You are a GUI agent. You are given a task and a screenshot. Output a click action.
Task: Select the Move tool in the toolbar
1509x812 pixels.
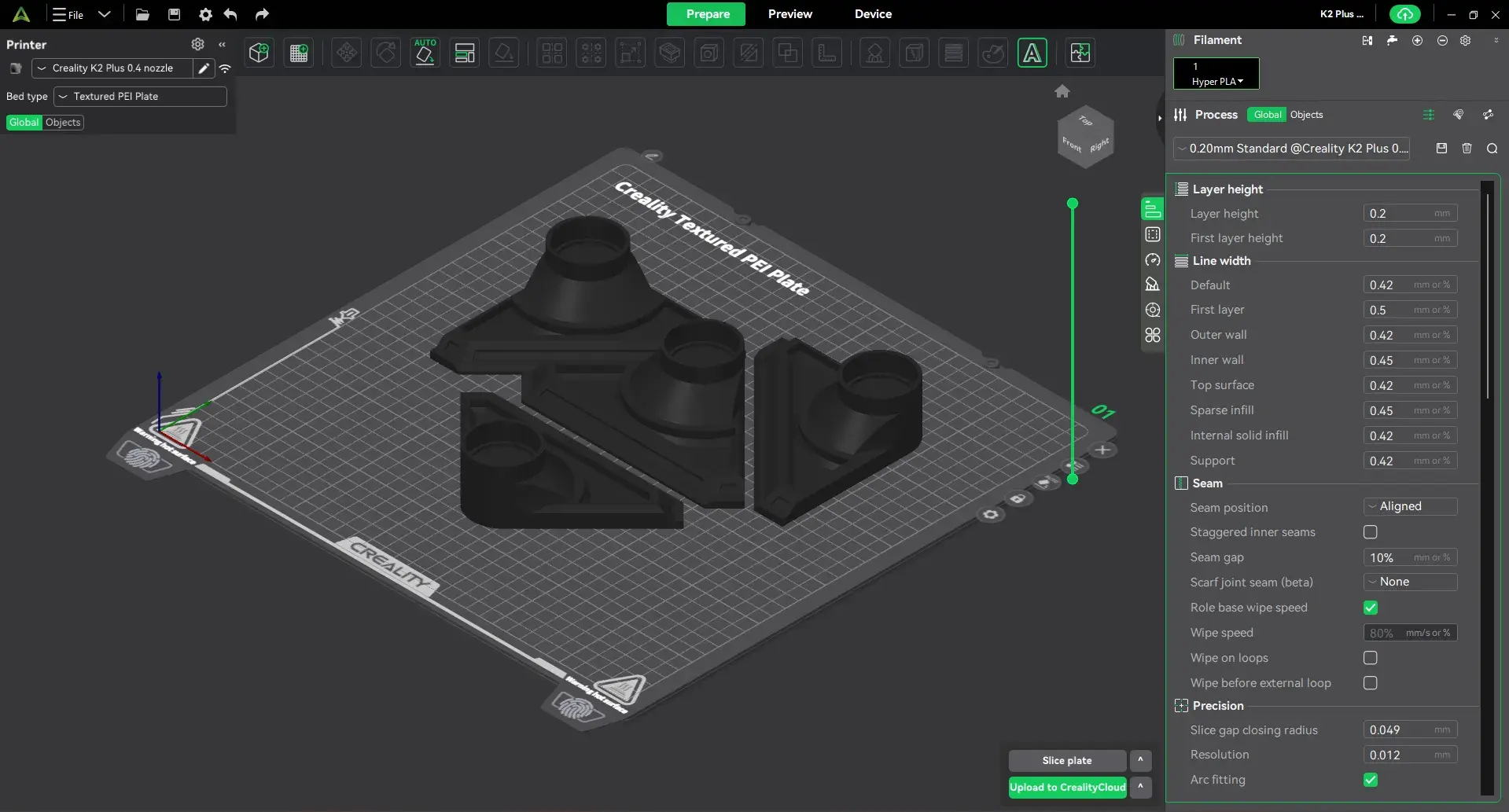point(347,53)
